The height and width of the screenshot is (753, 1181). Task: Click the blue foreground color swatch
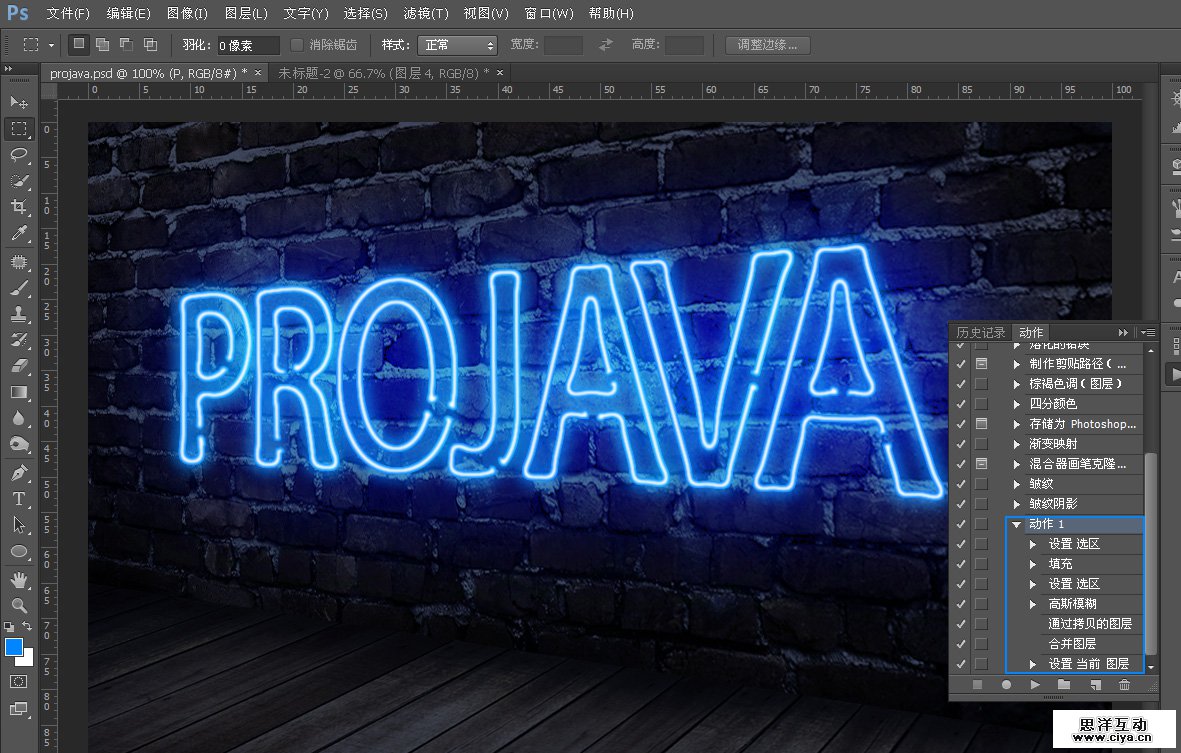pos(14,648)
